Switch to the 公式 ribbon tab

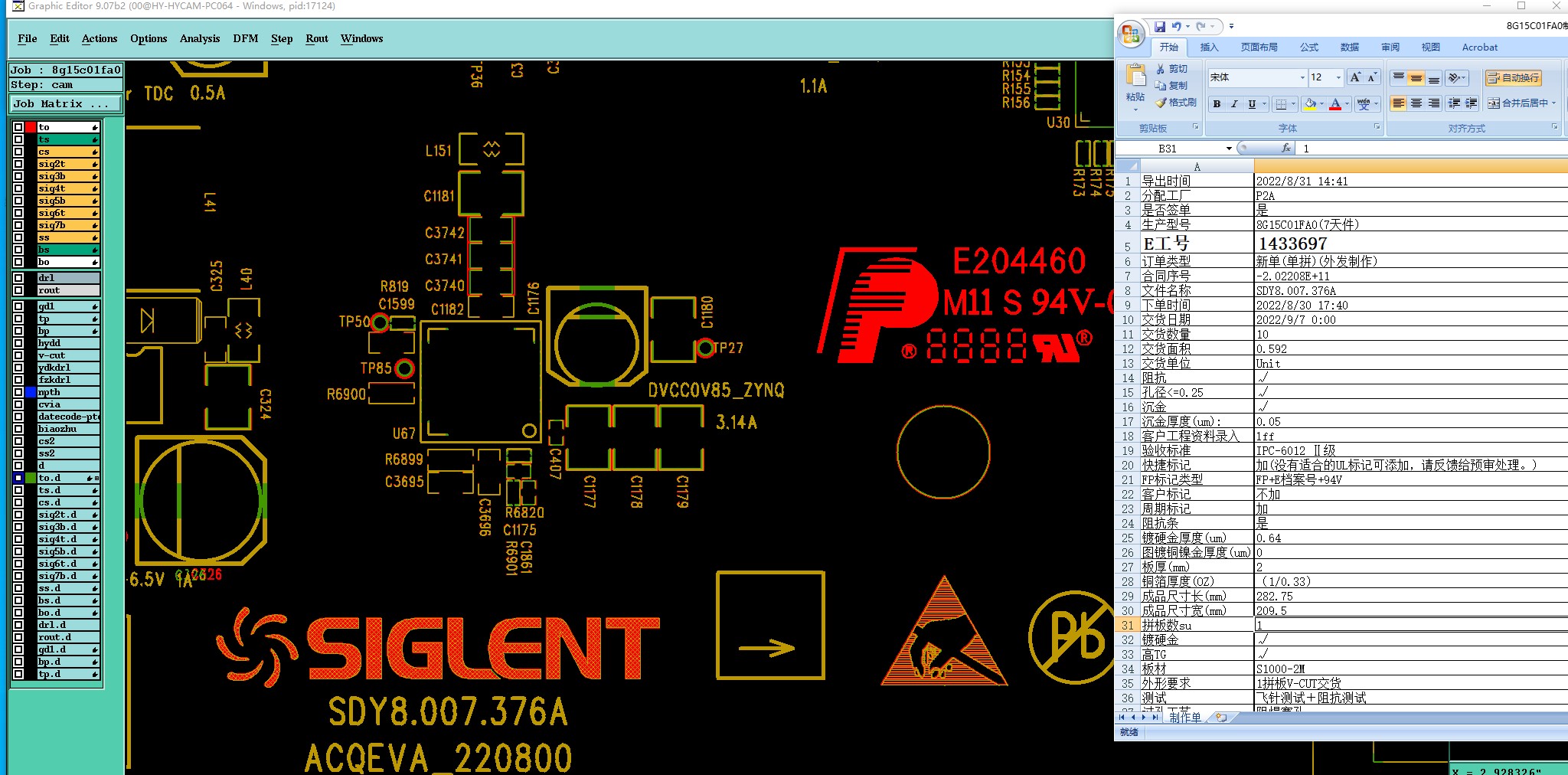pyautogui.click(x=1309, y=47)
